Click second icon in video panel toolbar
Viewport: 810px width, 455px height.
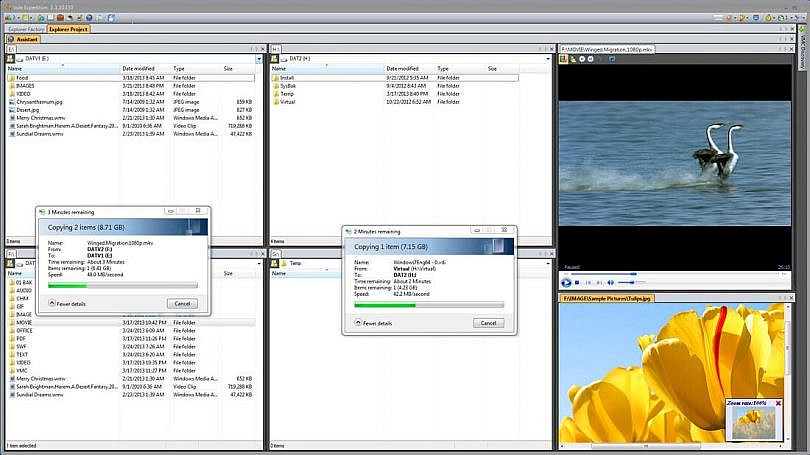coord(573,59)
